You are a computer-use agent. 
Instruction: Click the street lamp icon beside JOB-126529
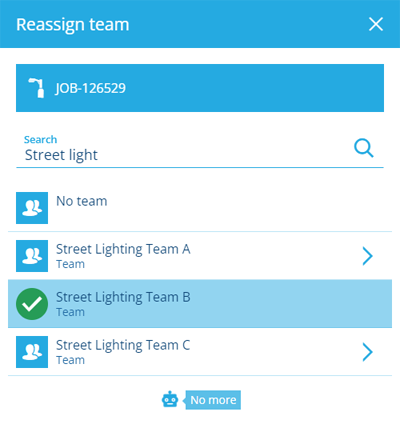(37, 88)
